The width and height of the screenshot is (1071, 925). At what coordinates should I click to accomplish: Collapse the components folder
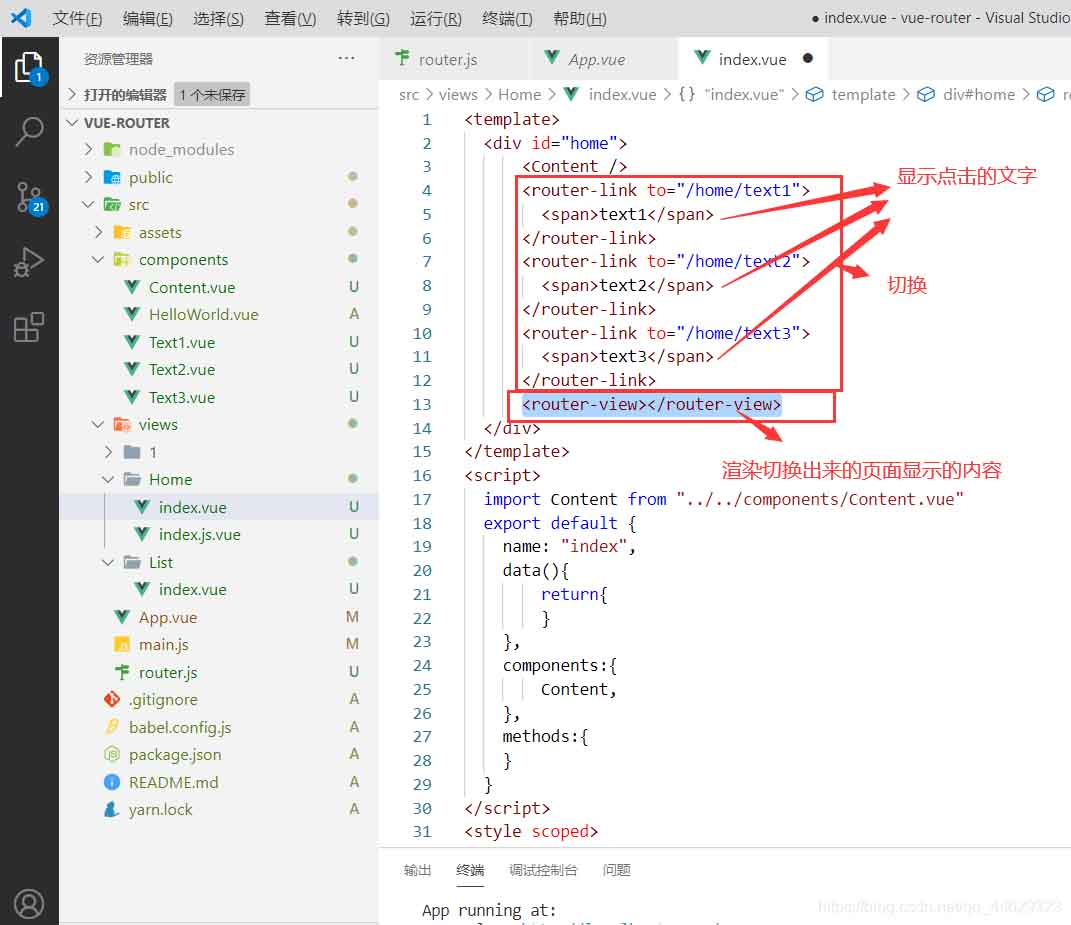[x=98, y=260]
